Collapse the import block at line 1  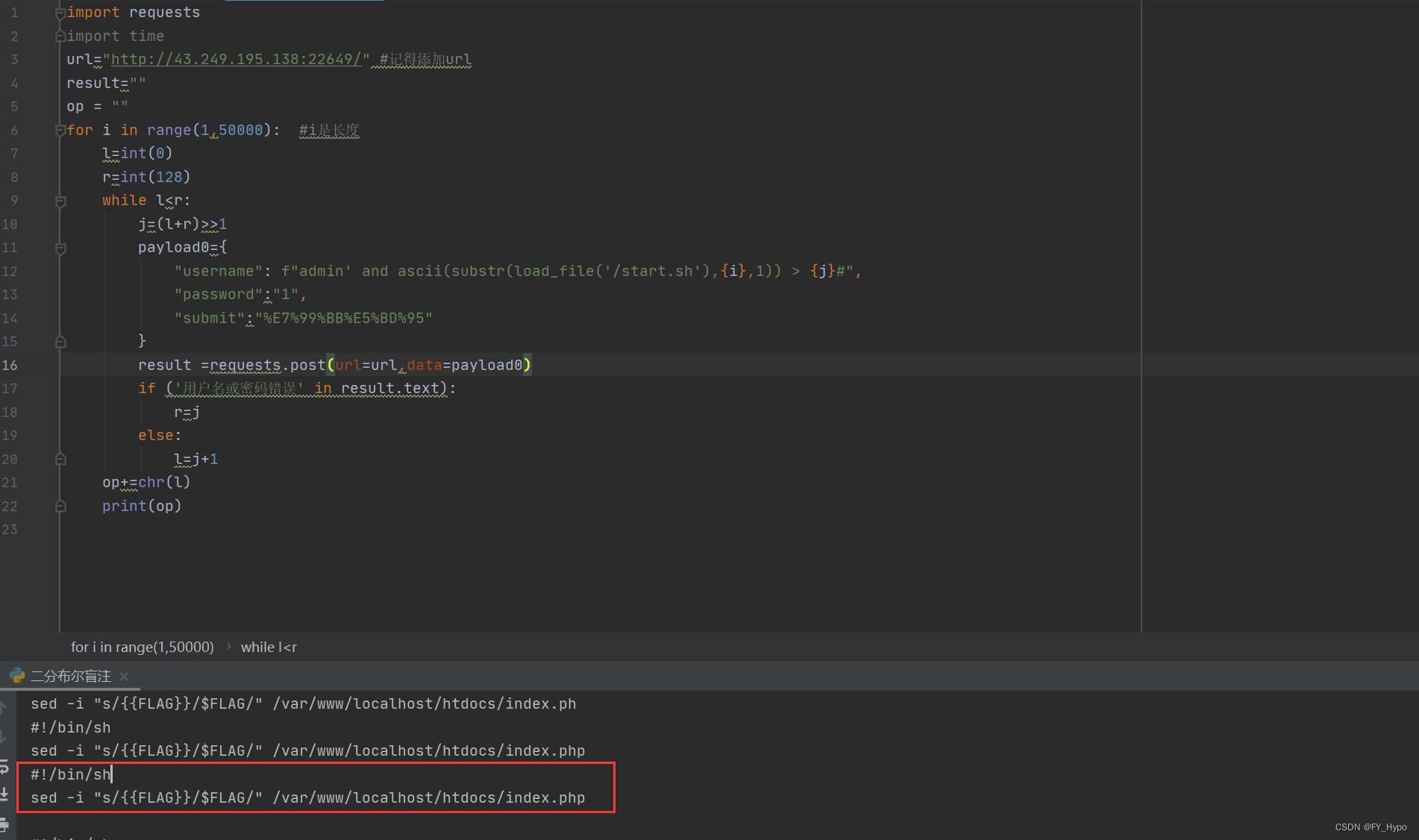[x=60, y=12]
